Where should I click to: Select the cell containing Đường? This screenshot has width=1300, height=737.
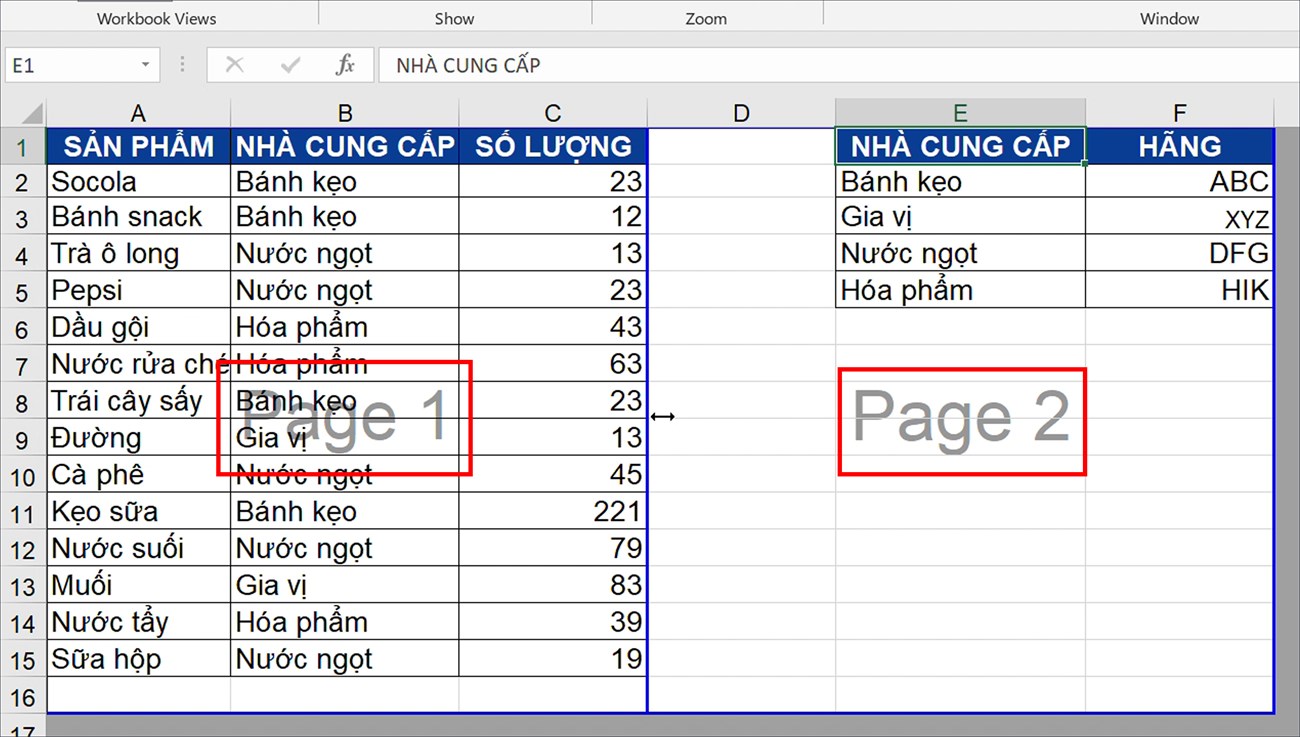138,438
